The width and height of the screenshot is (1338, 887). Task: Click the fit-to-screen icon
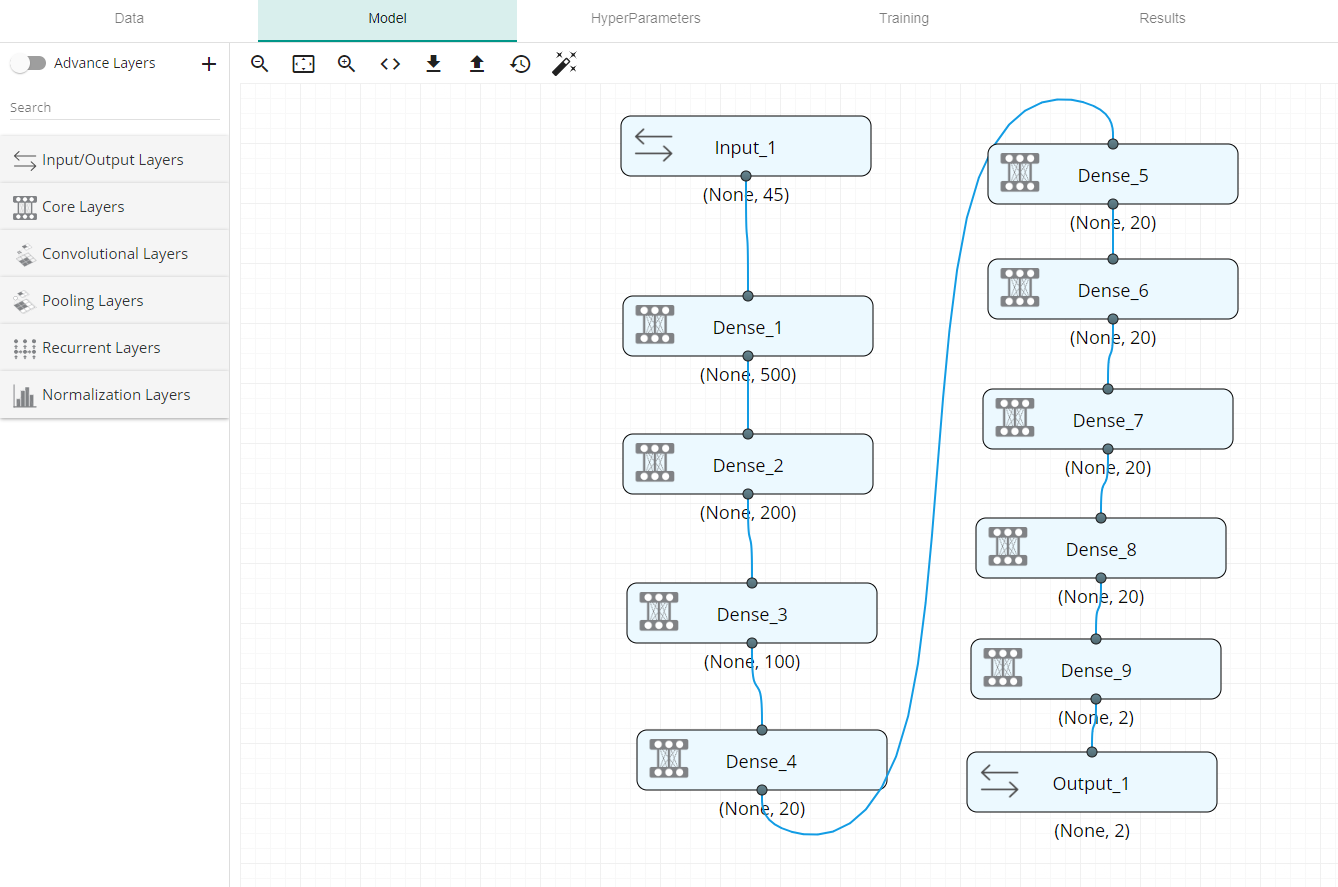point(303,64)
